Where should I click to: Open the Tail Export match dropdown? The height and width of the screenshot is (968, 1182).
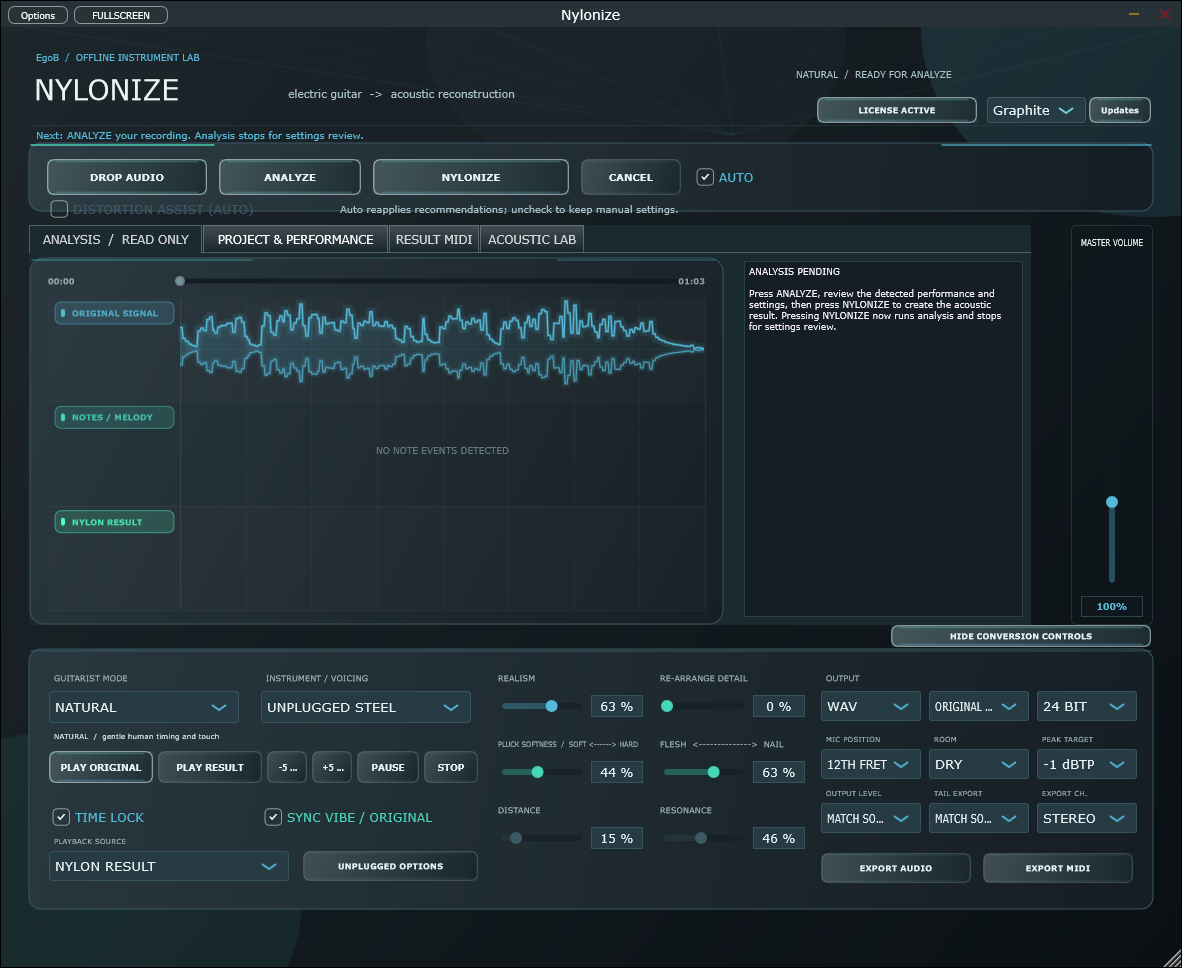tap(978, 818)
